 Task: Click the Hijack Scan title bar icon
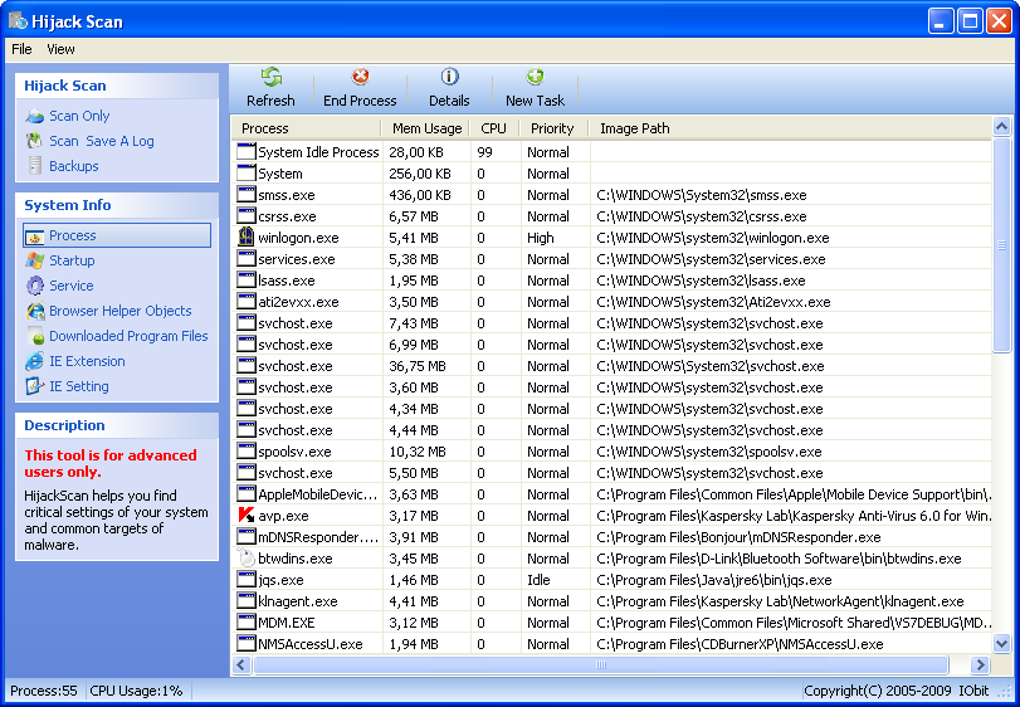point(18,21)
